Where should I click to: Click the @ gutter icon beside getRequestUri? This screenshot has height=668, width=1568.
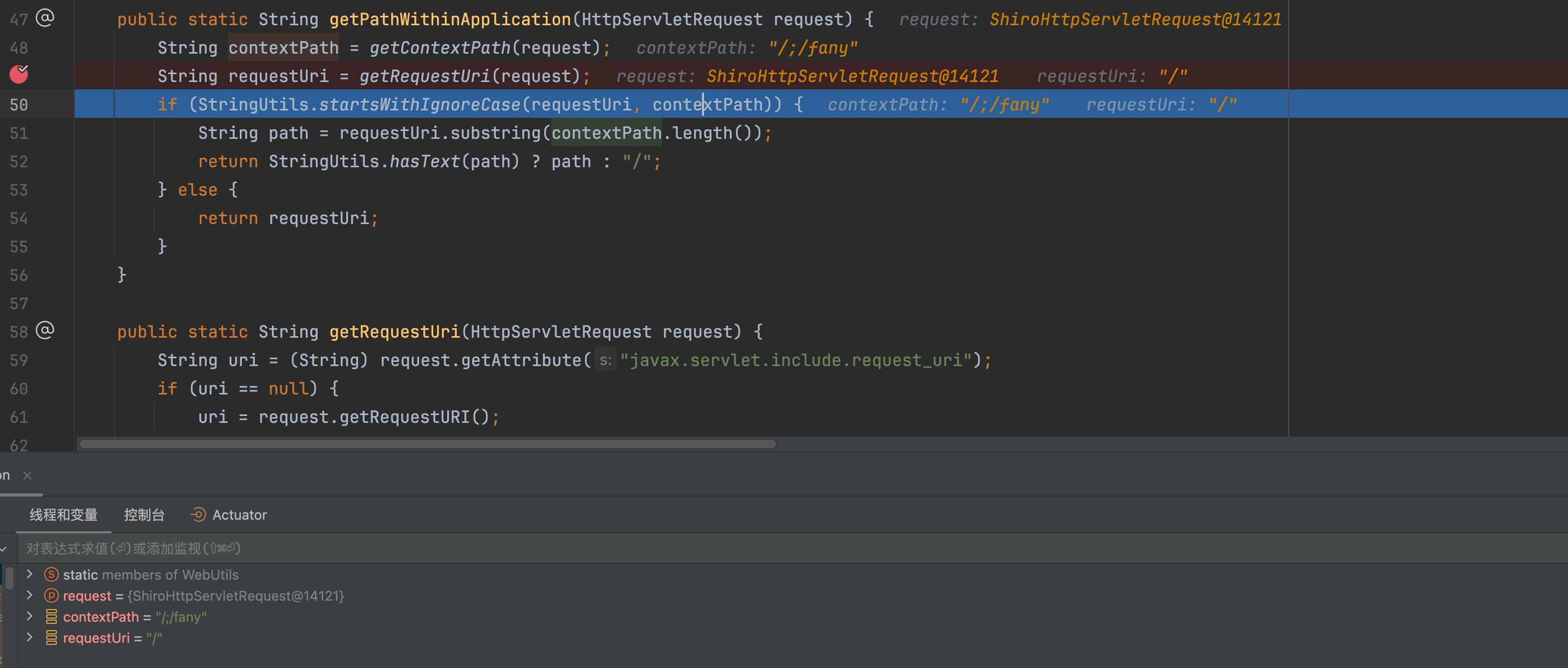(45, 330)
